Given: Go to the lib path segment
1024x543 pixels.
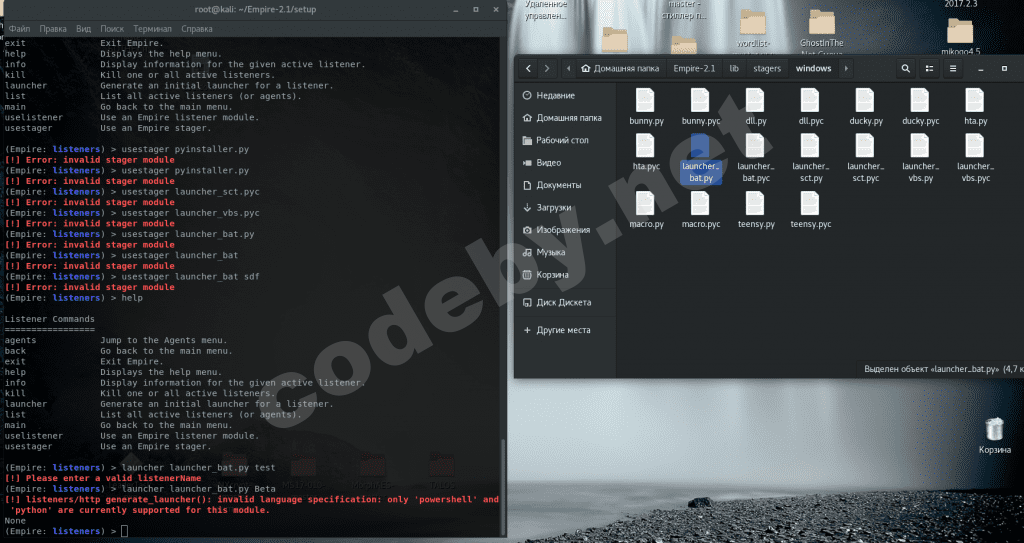Looking at the screenshot, I should pos(734,68).
